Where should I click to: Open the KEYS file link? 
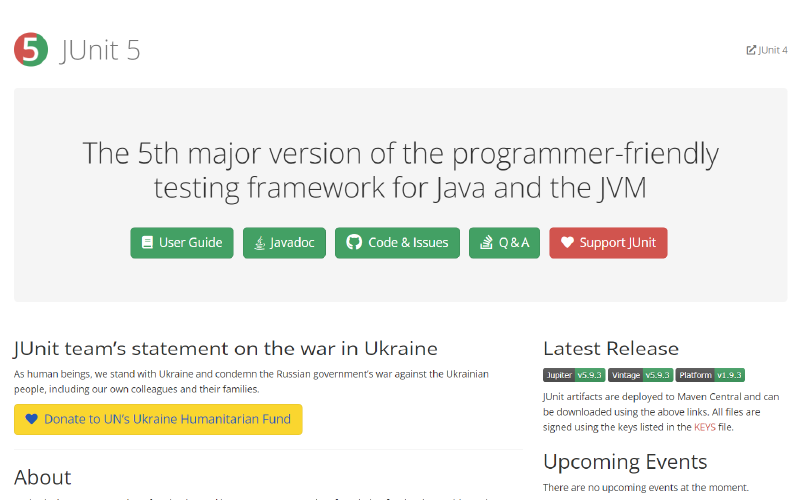point(705,427)
